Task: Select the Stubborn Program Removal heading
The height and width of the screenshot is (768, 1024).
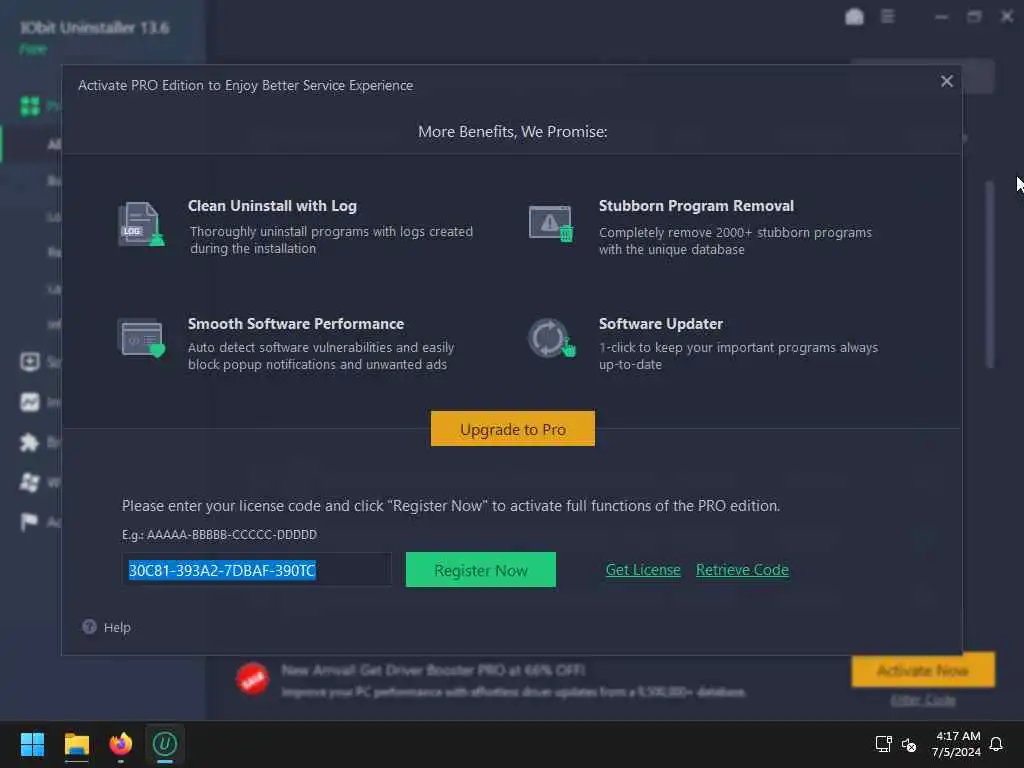Action: tap(696, 206)
